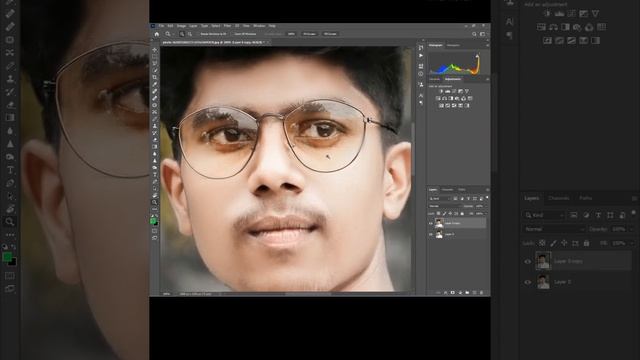Click the 100% zoom button
Screen dimensions: 640x360
[x=291, y=34]
